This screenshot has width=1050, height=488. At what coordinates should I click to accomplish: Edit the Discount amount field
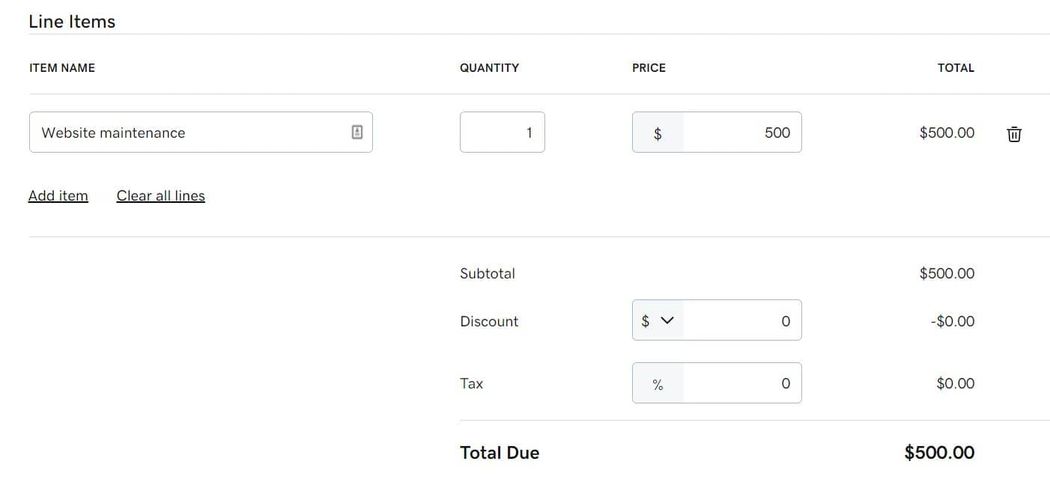point(742,321)
